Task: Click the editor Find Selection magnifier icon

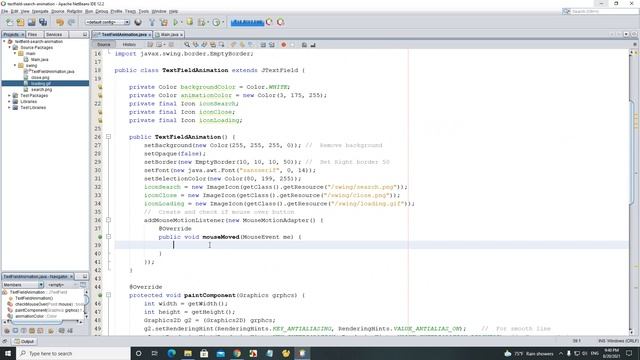Action: [187, 44]
